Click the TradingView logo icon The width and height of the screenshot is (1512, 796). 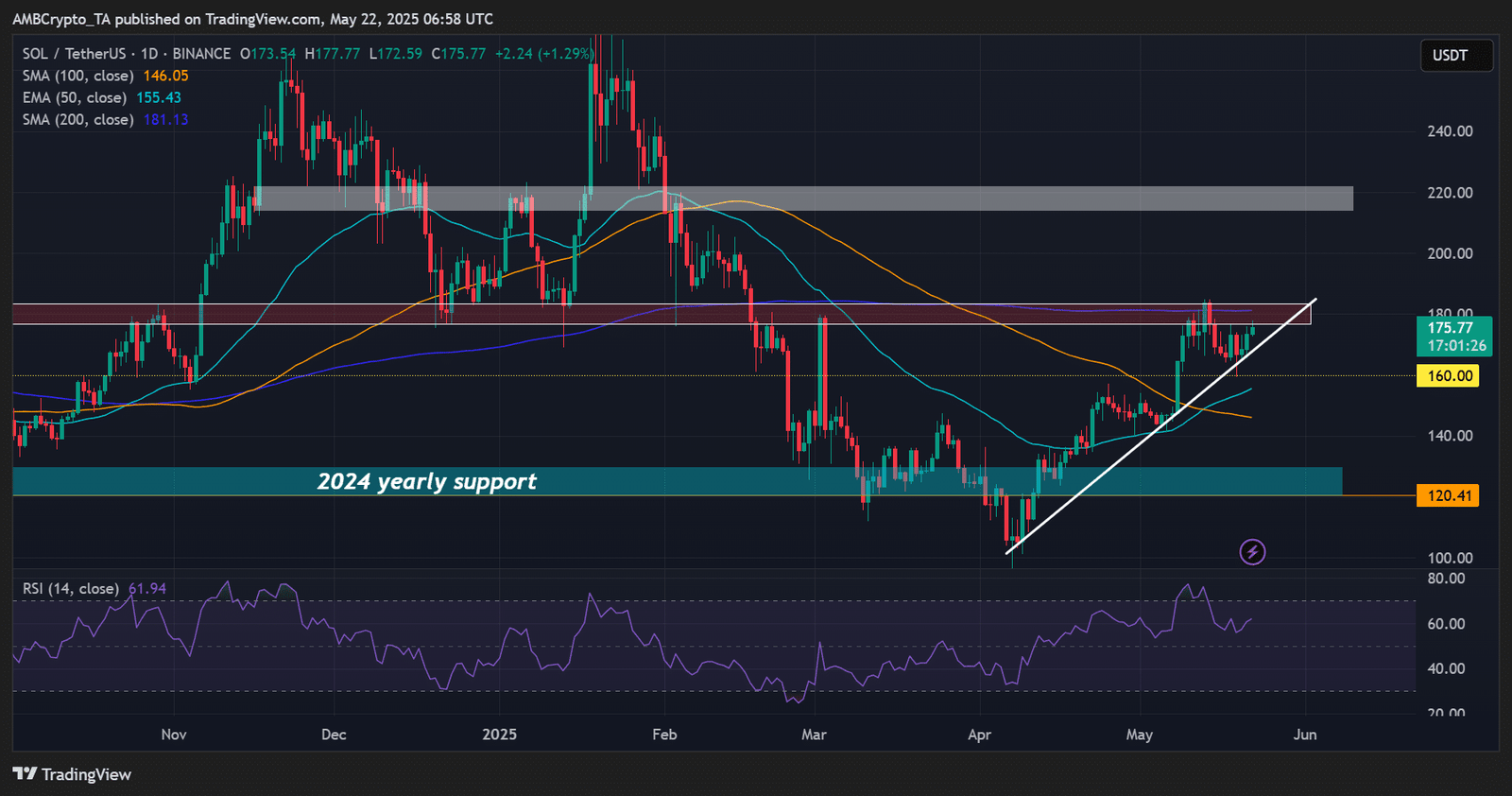tap(25, 774)
